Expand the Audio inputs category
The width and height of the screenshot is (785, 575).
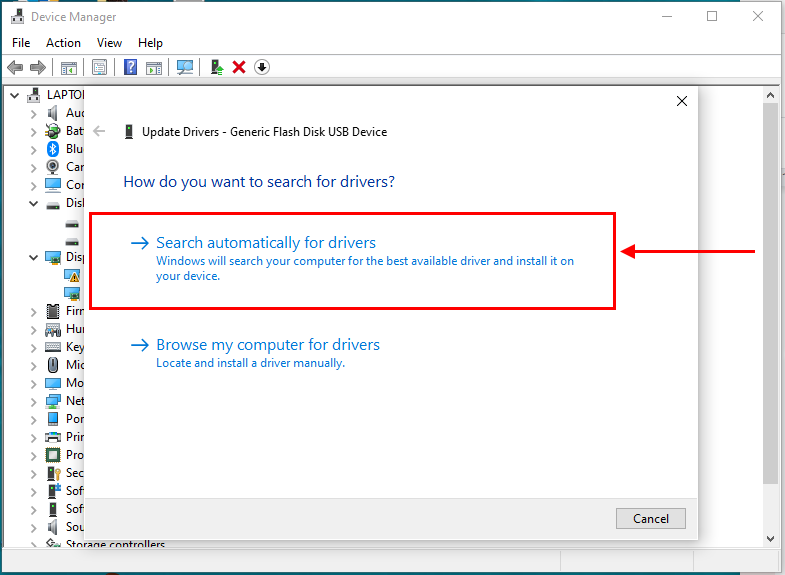(x=34, y=114)
